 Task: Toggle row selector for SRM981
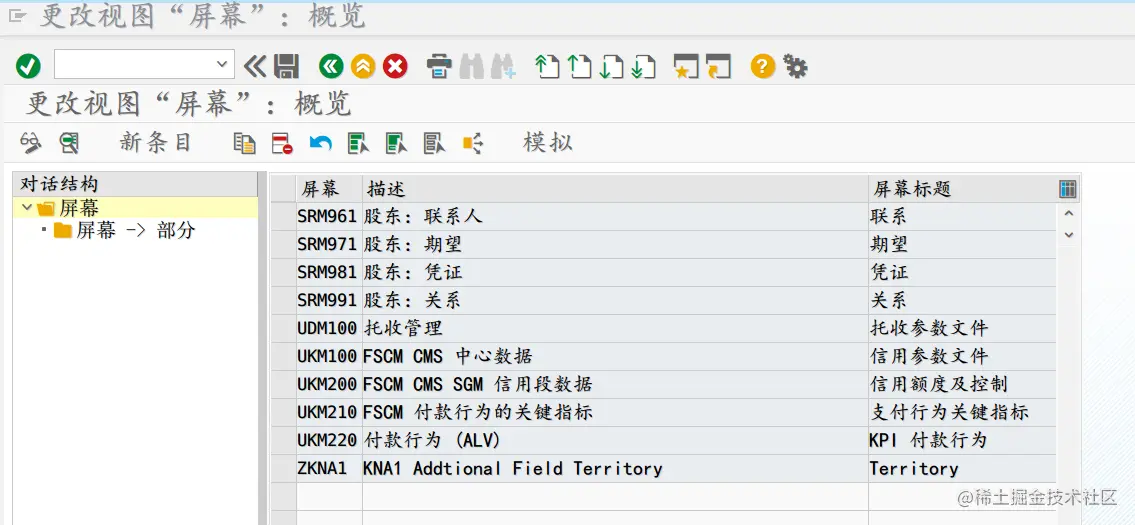[284, 272]
